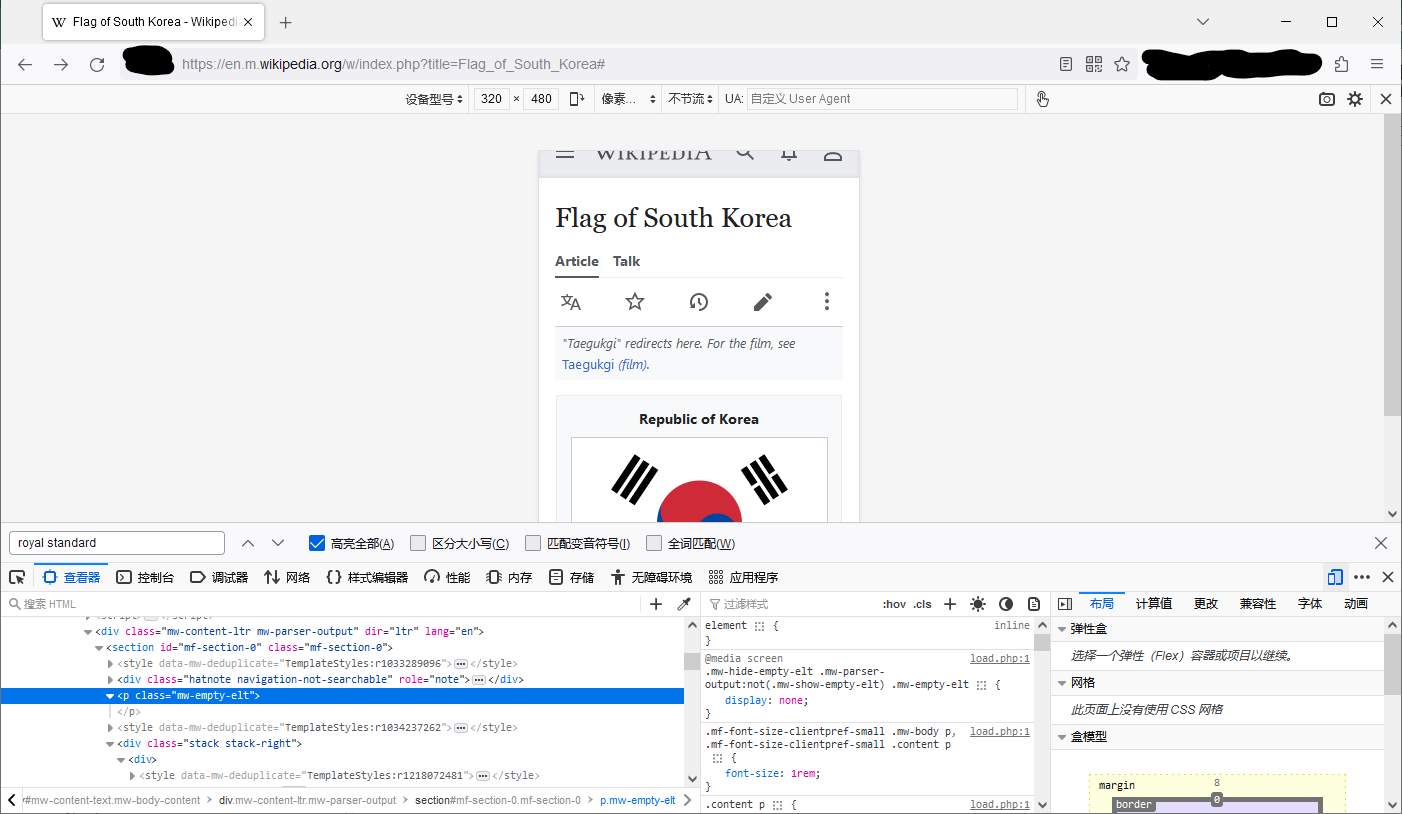
Task: Pick a color with the eyedropper
Action: click(684, 604)
